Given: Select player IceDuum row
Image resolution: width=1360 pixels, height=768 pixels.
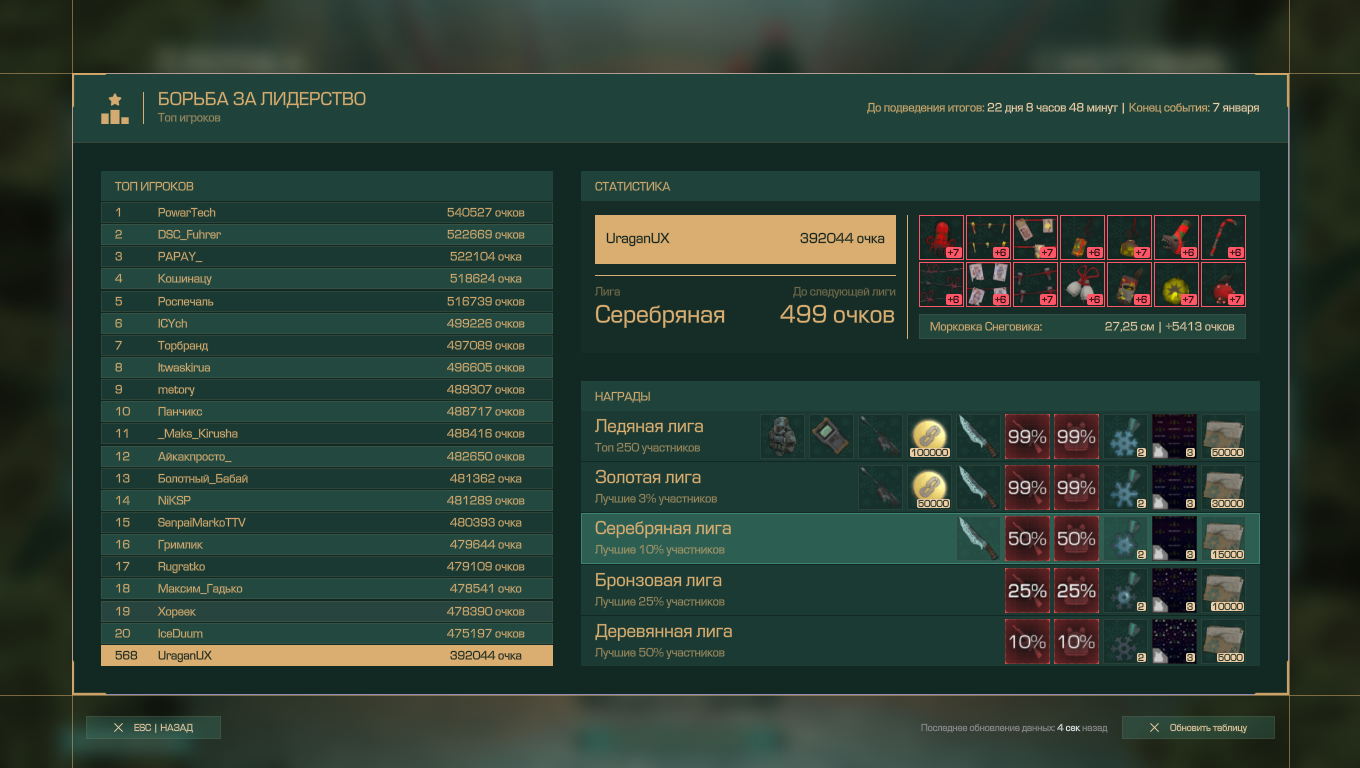Looking at the screenshot, I should (327, 633).
